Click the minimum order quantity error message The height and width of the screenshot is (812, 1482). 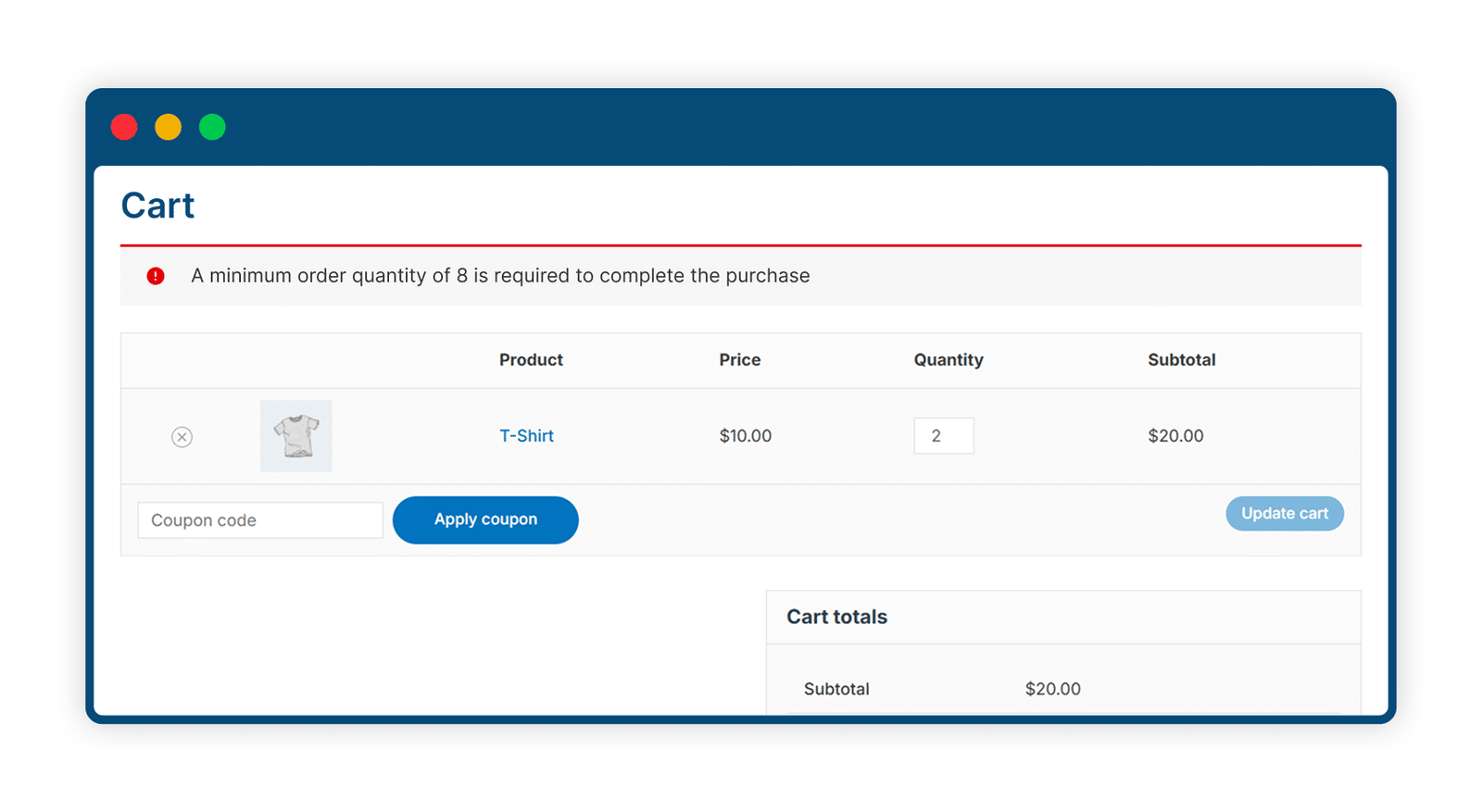click(x=500, y=276)
